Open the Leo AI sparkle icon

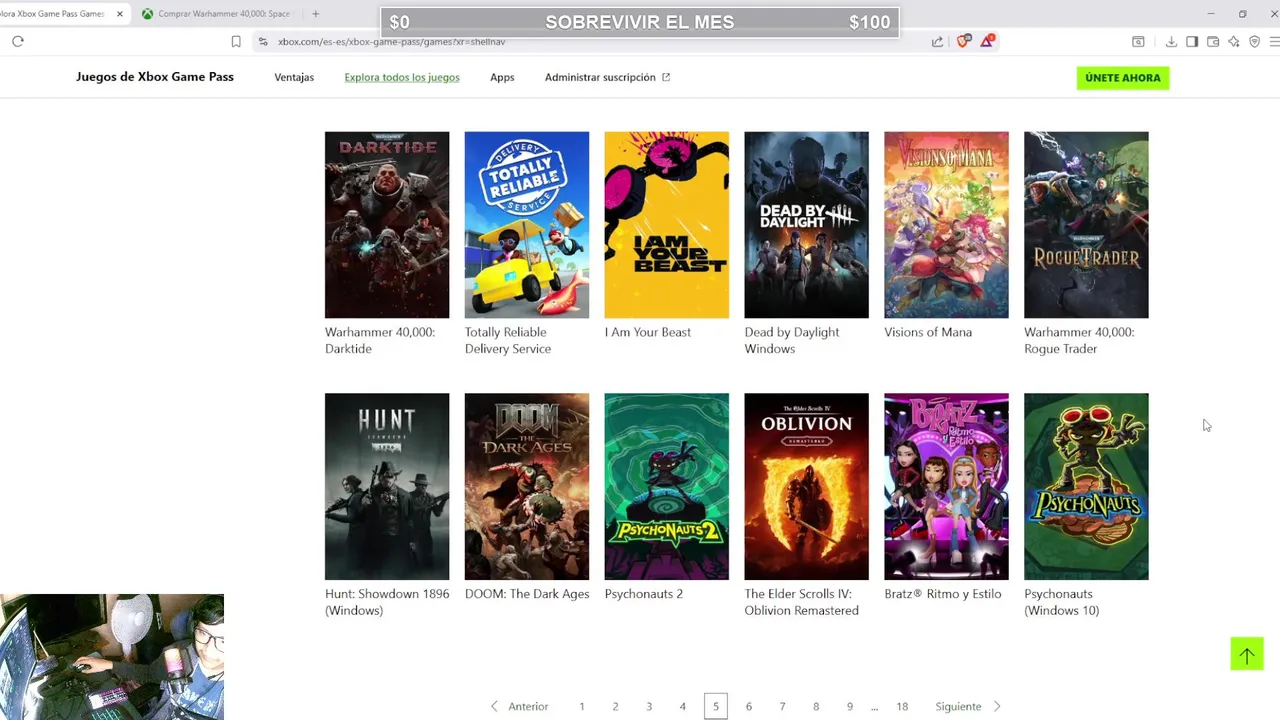pyautogui.click(x=1234, y=41)
